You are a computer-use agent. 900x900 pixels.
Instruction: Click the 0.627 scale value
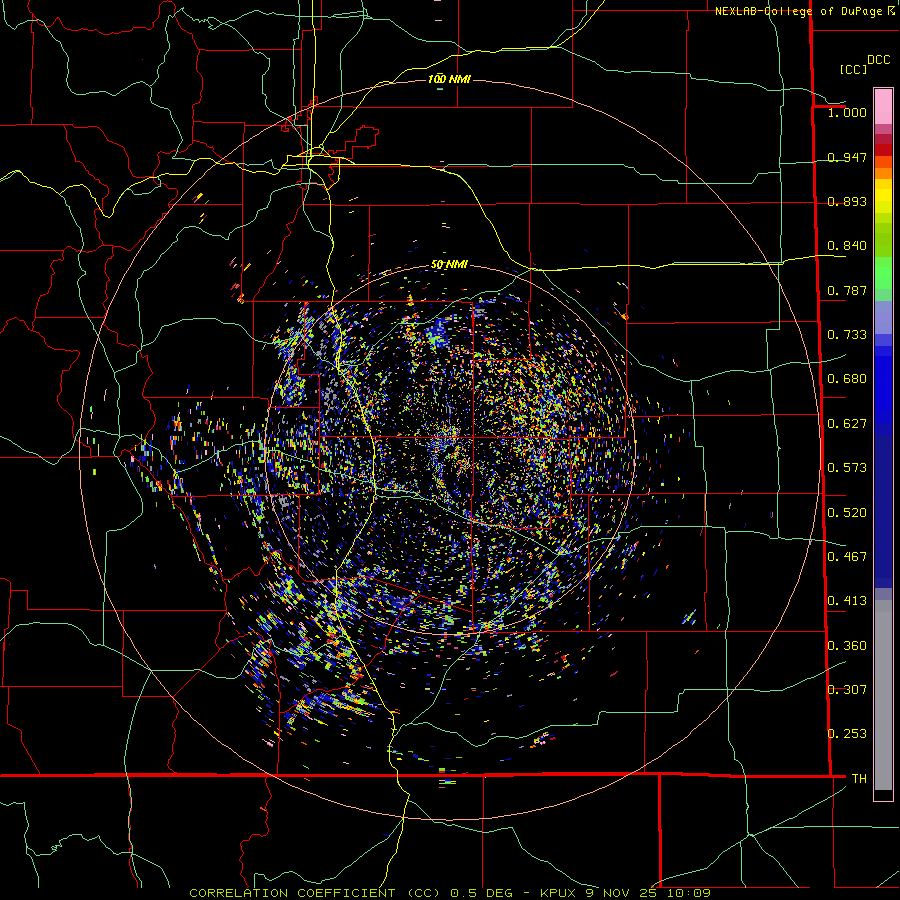click(x=847, y=424)
